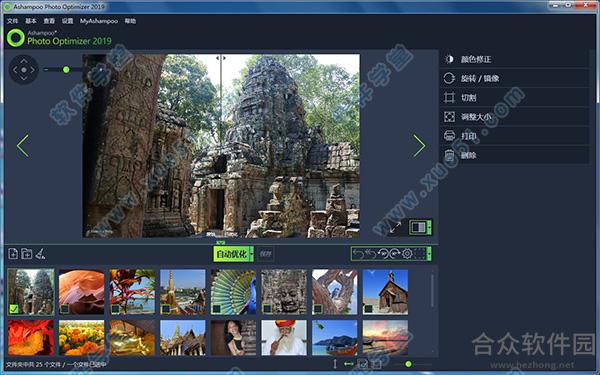Open the 切割 crop tool
Image resolution: width=600 pixels, height=375 pixels.
pos(514,98)
